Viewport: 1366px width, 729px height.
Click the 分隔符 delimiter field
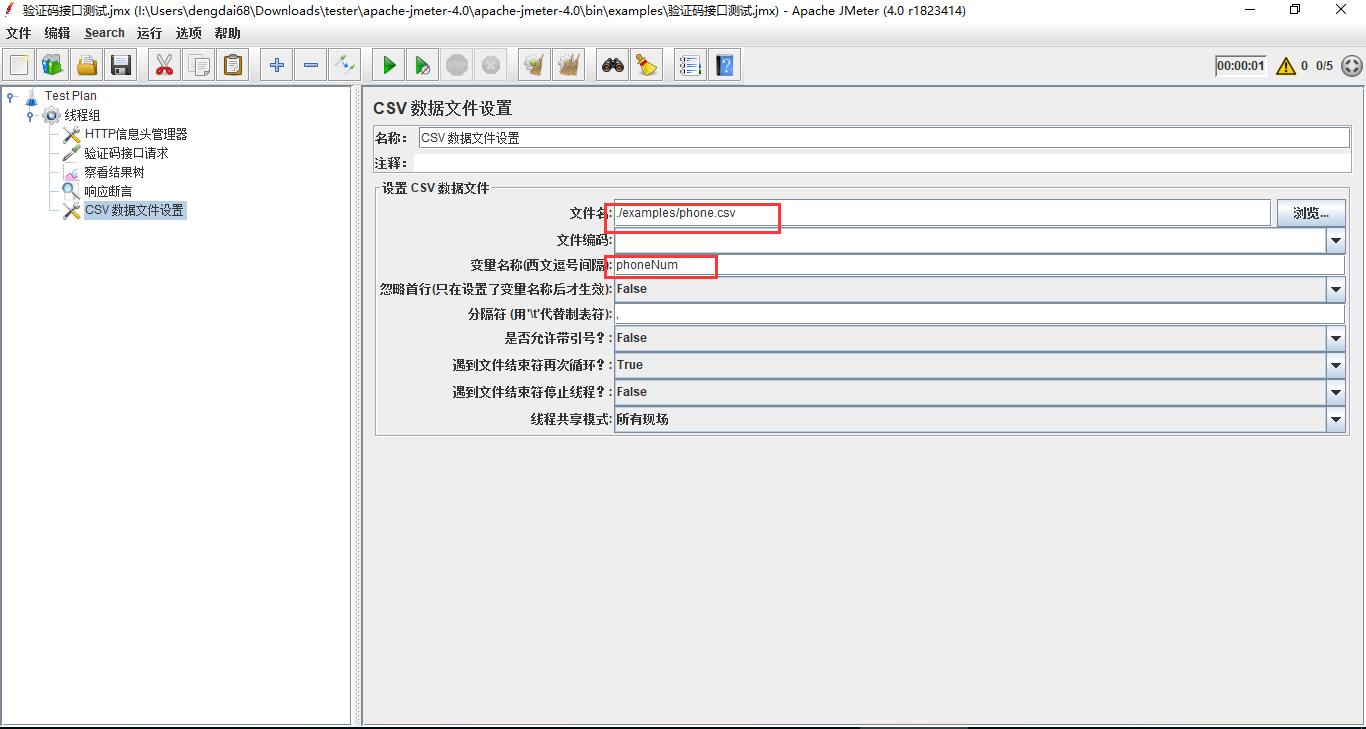(x=979, y=314)
